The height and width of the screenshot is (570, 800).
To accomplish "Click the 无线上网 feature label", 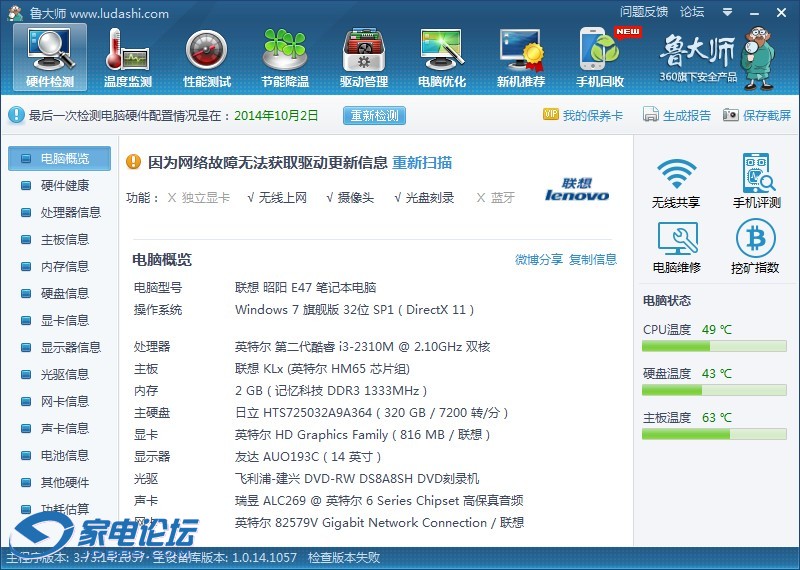I will [282, 197].
